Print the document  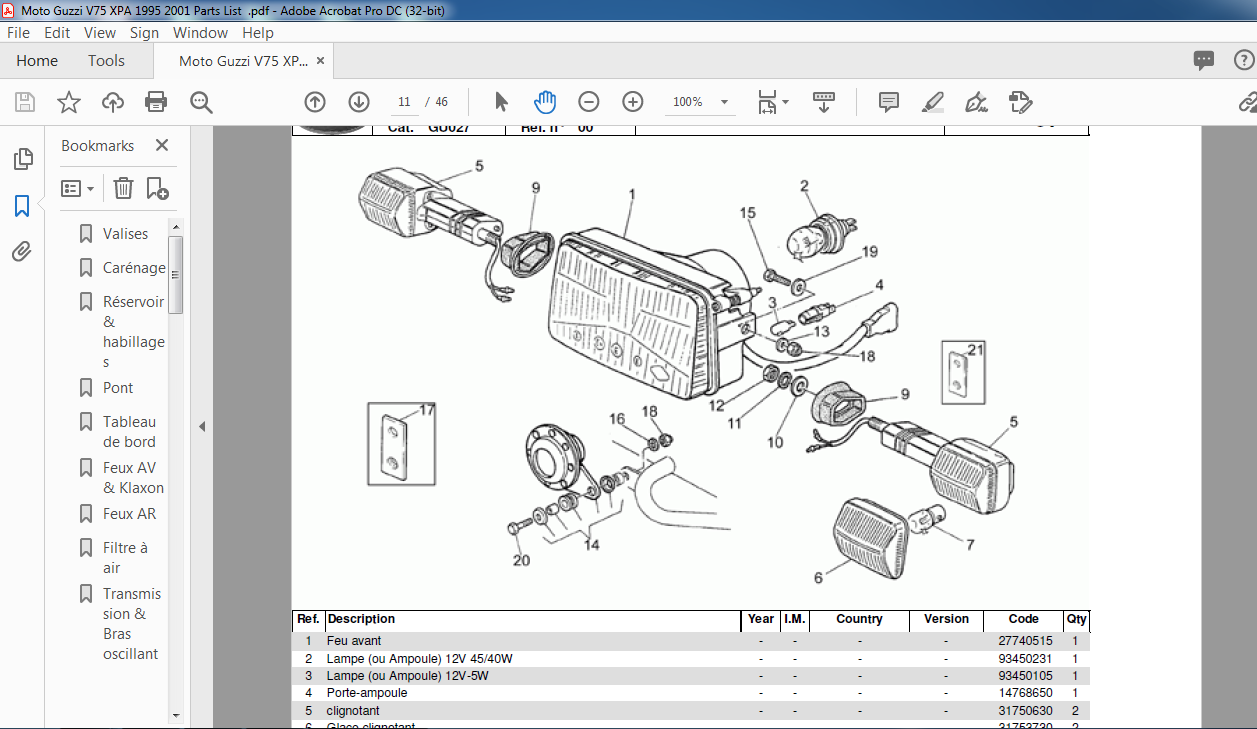(156, 102)
